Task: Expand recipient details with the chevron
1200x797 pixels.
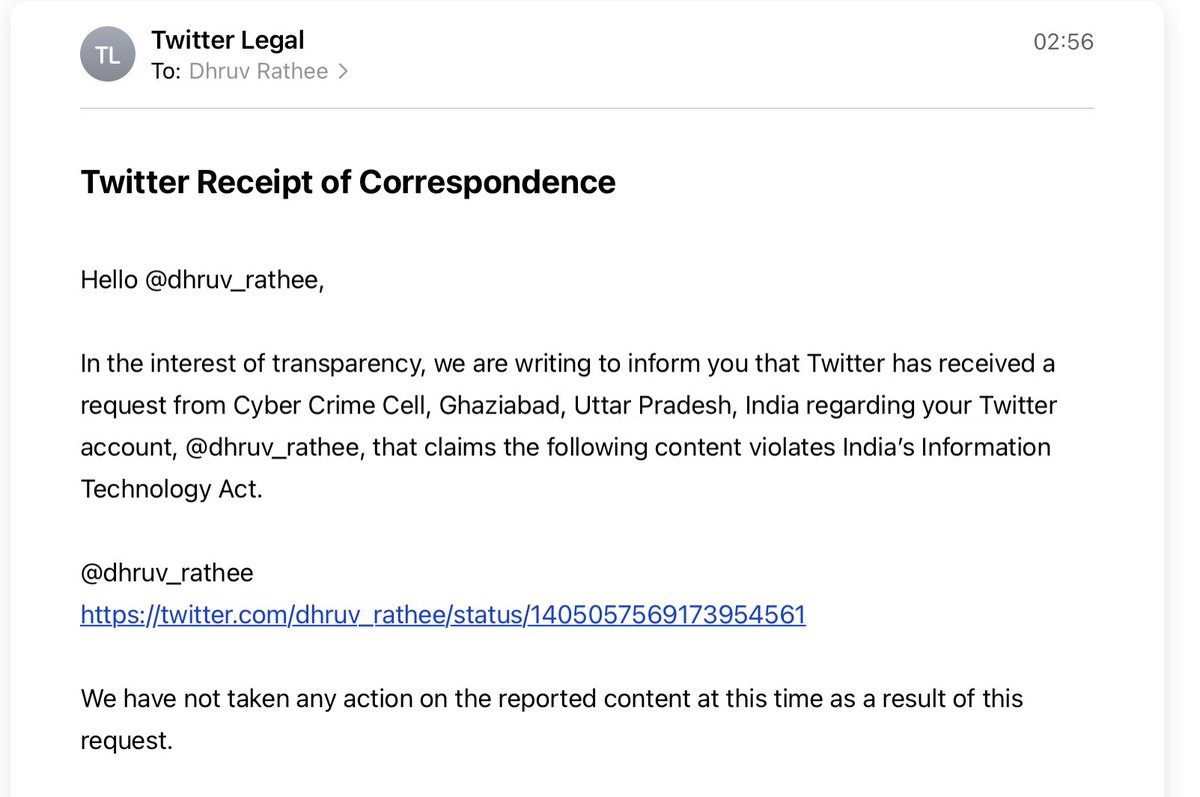Action: 343,72
